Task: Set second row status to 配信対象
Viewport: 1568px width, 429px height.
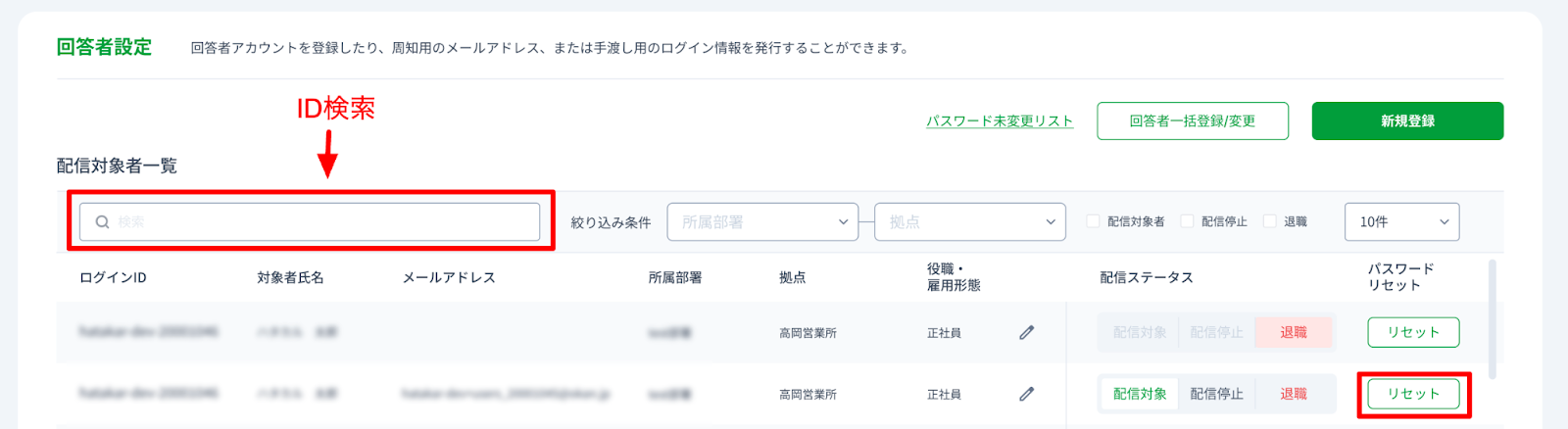Action: (x=1140, y=394)
